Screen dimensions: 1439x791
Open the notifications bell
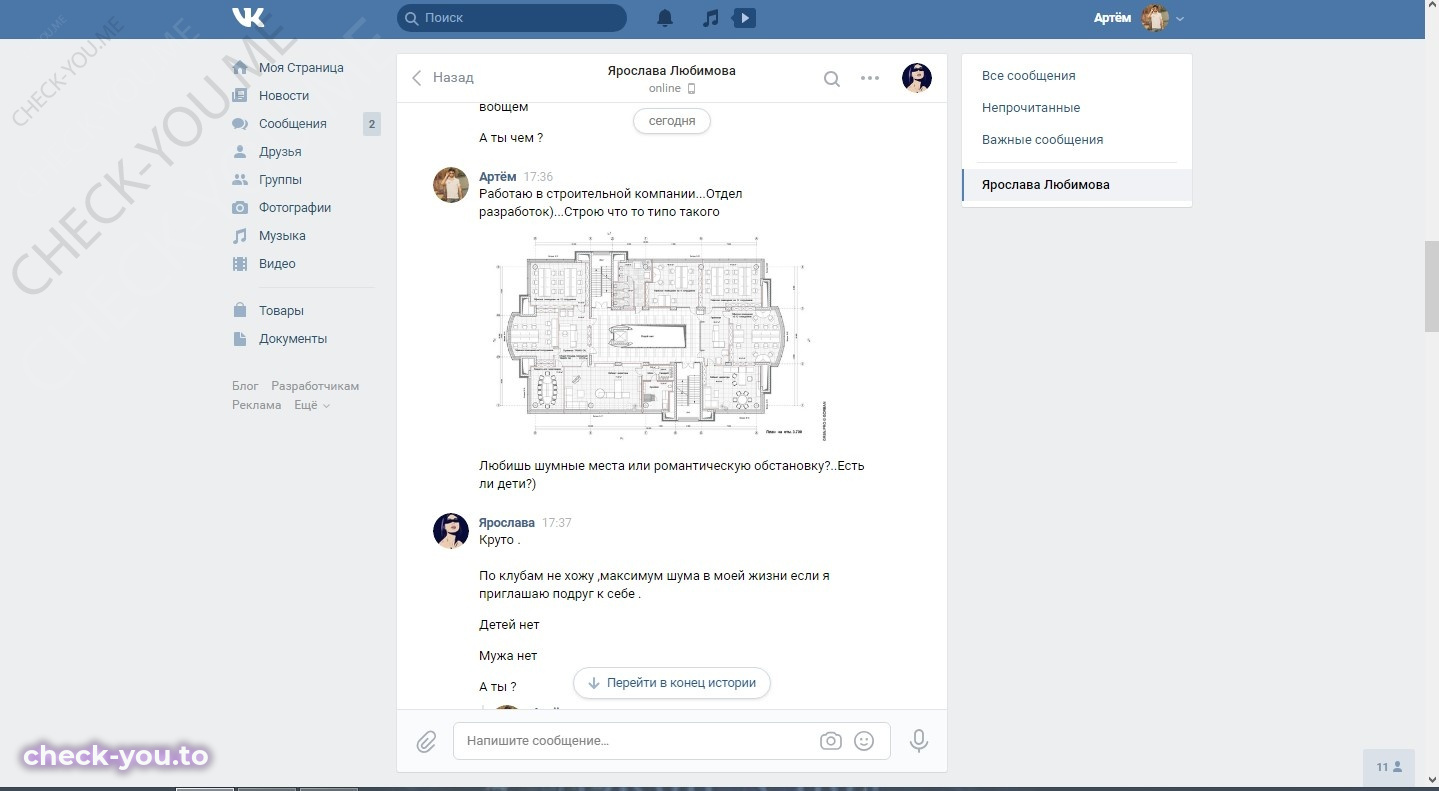coord(665,18)
